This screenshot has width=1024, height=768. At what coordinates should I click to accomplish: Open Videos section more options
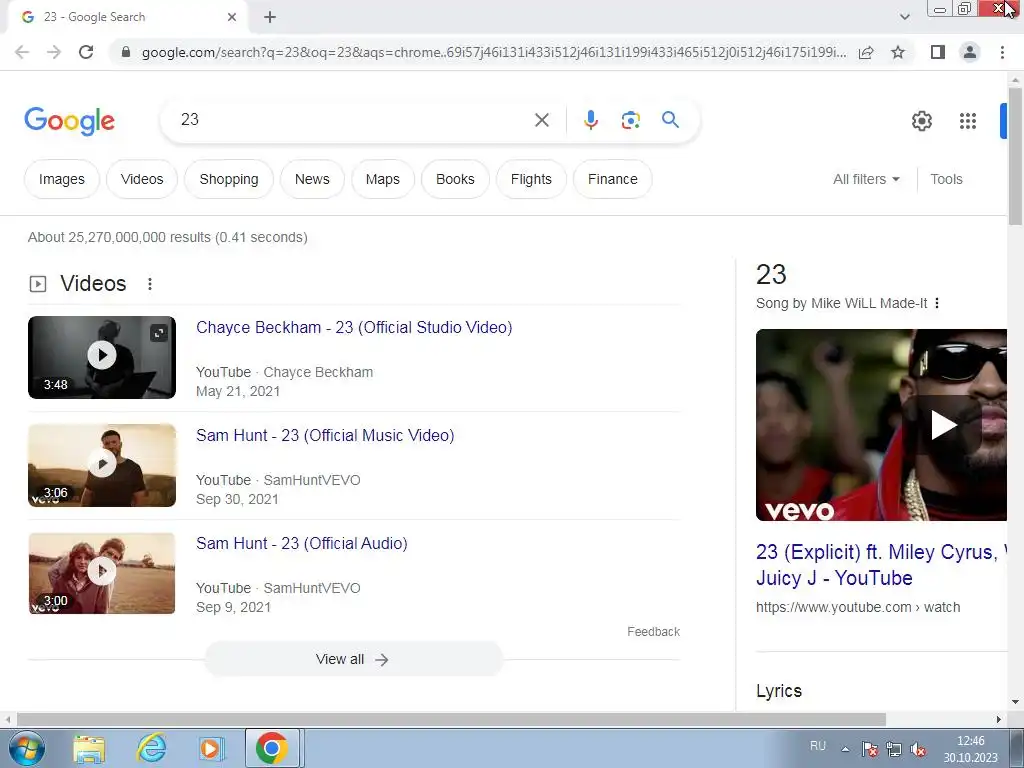(150, 283)
